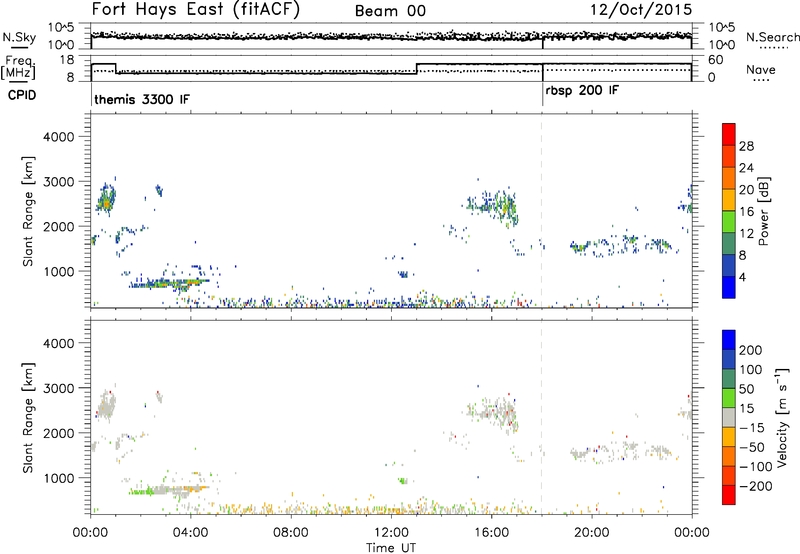Click the 'Time UT' axis title

[x=391, y=548]
